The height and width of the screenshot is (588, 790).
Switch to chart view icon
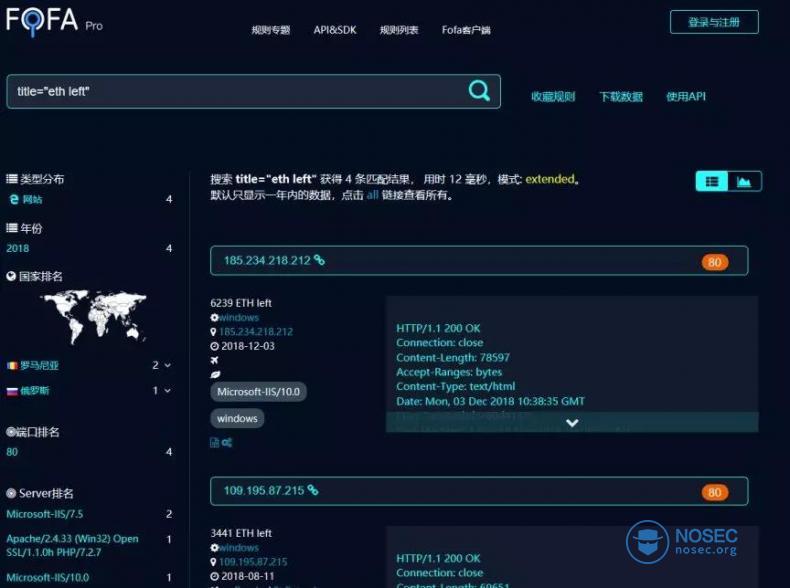(x=744, y=181)
